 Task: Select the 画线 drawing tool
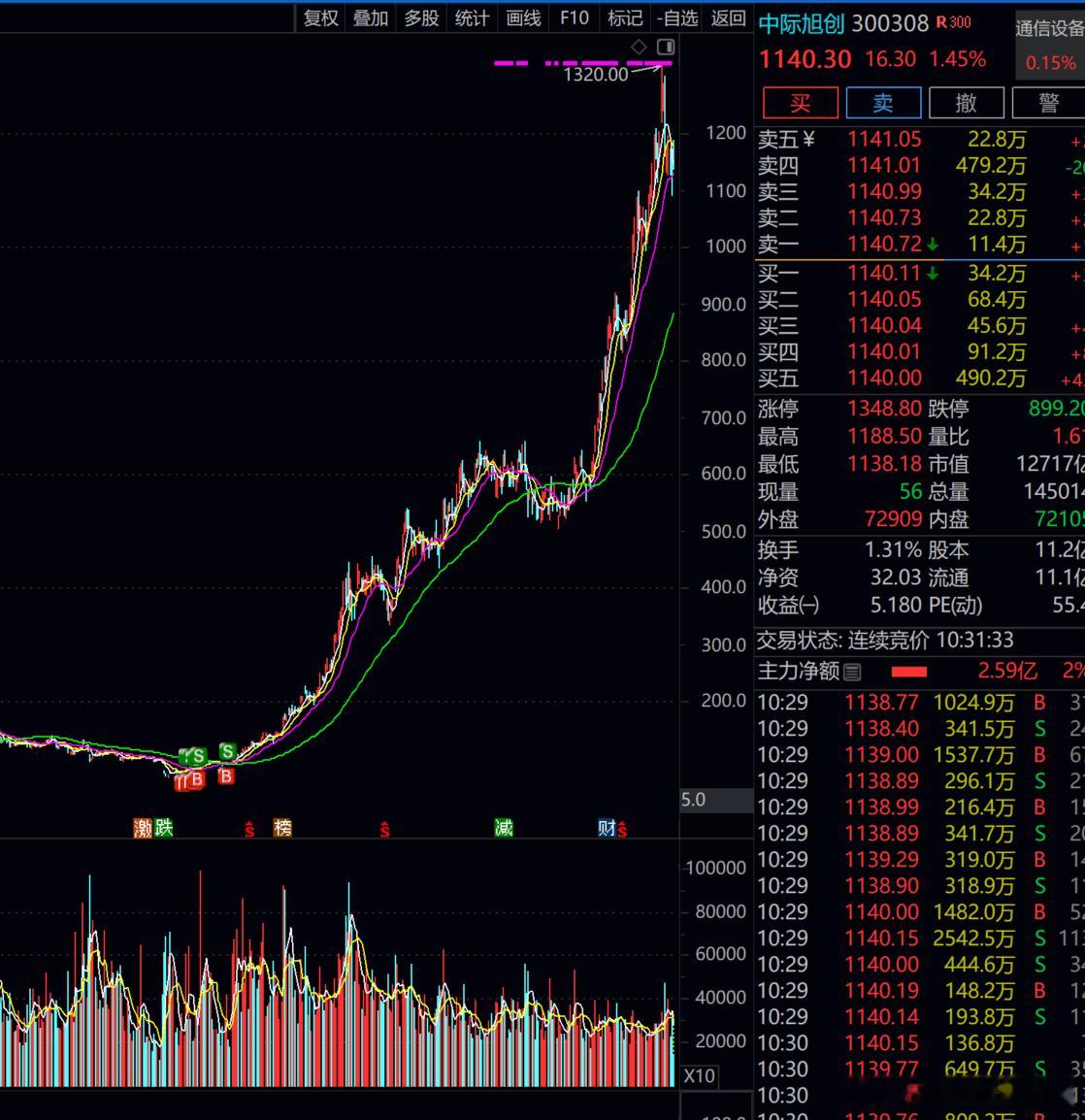coord(523,17)
